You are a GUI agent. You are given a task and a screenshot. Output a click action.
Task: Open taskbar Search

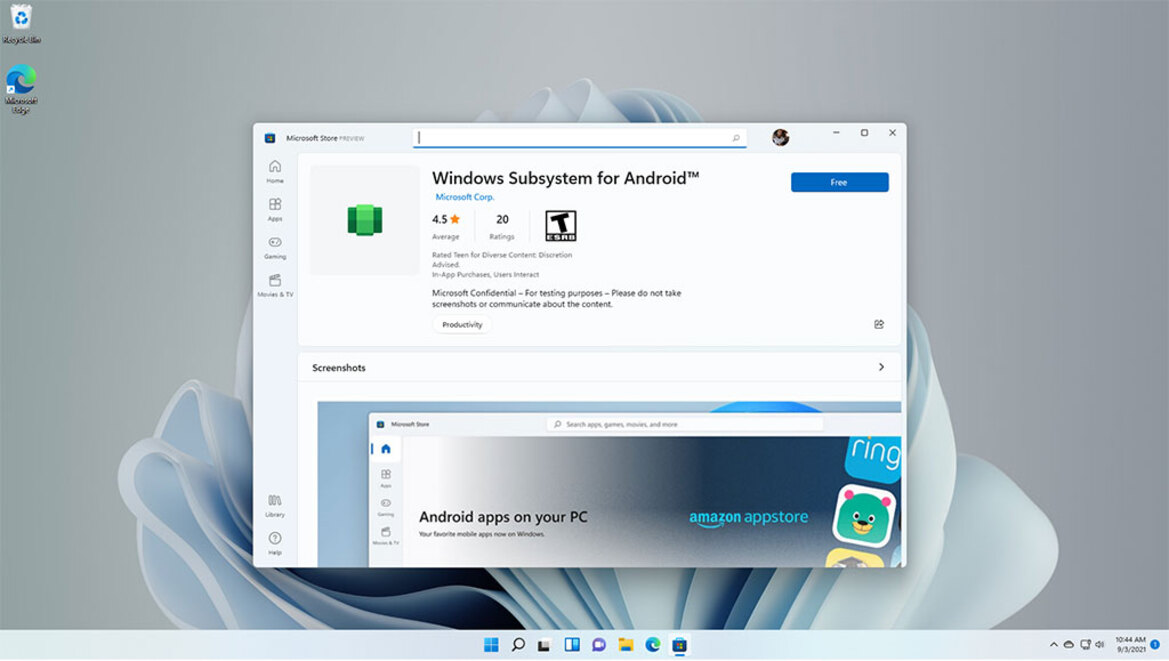[x=518, y=645]
